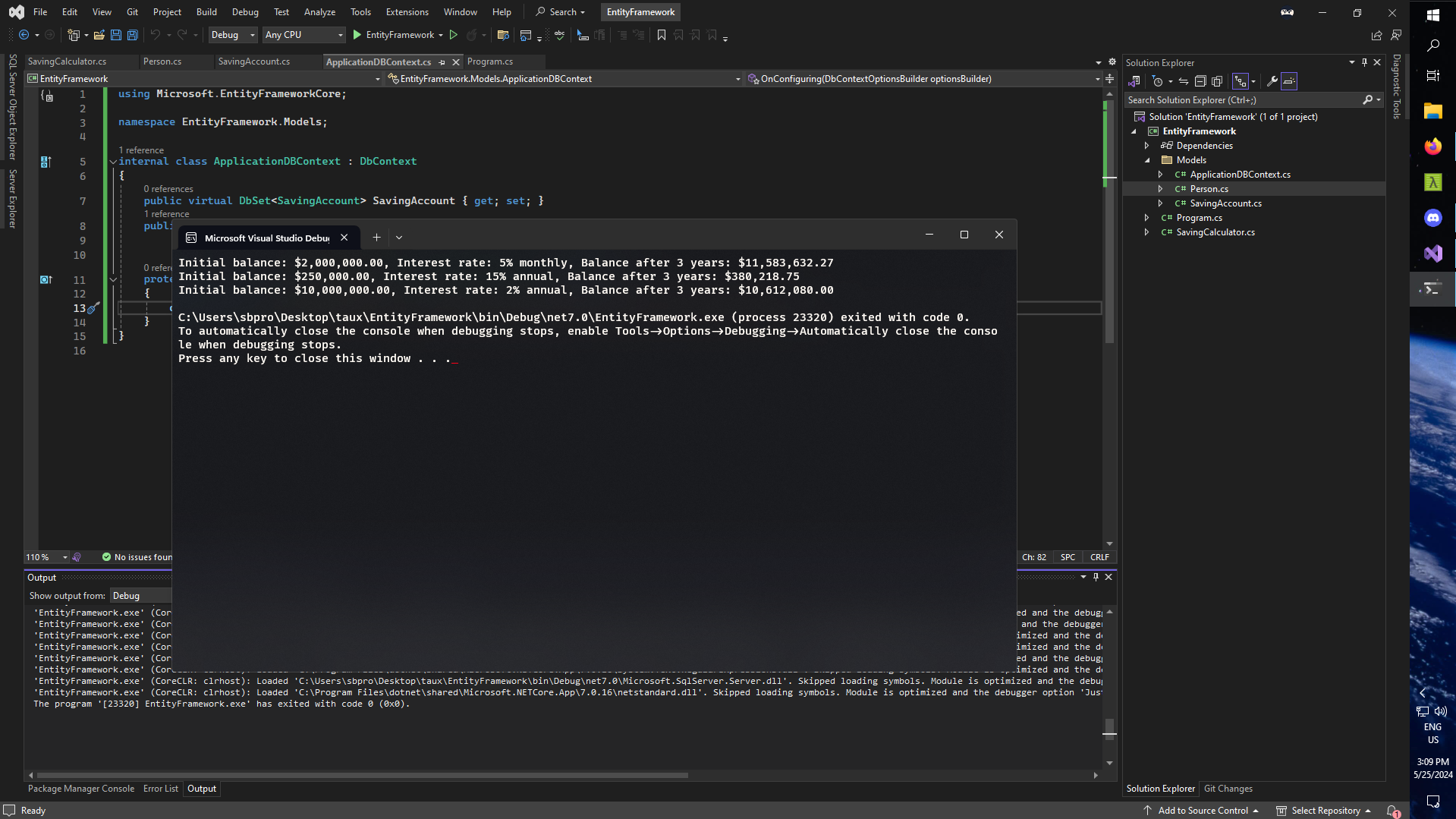This screenshot has width=1456, height=819.
Task: Open the OnConfiguring member navigation dropdown
Action: 923,79
